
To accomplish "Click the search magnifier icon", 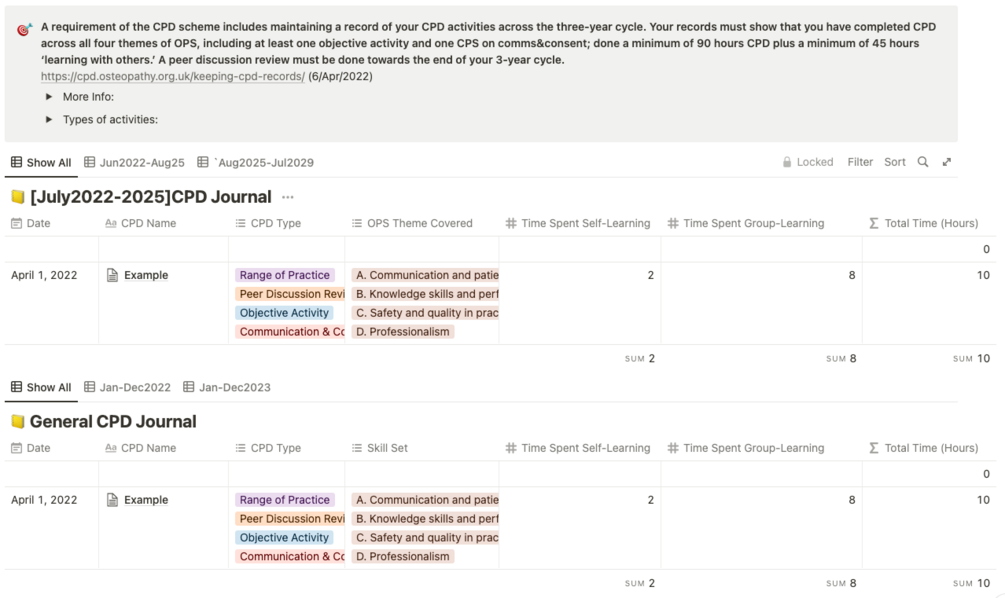I will click(923, 162).
